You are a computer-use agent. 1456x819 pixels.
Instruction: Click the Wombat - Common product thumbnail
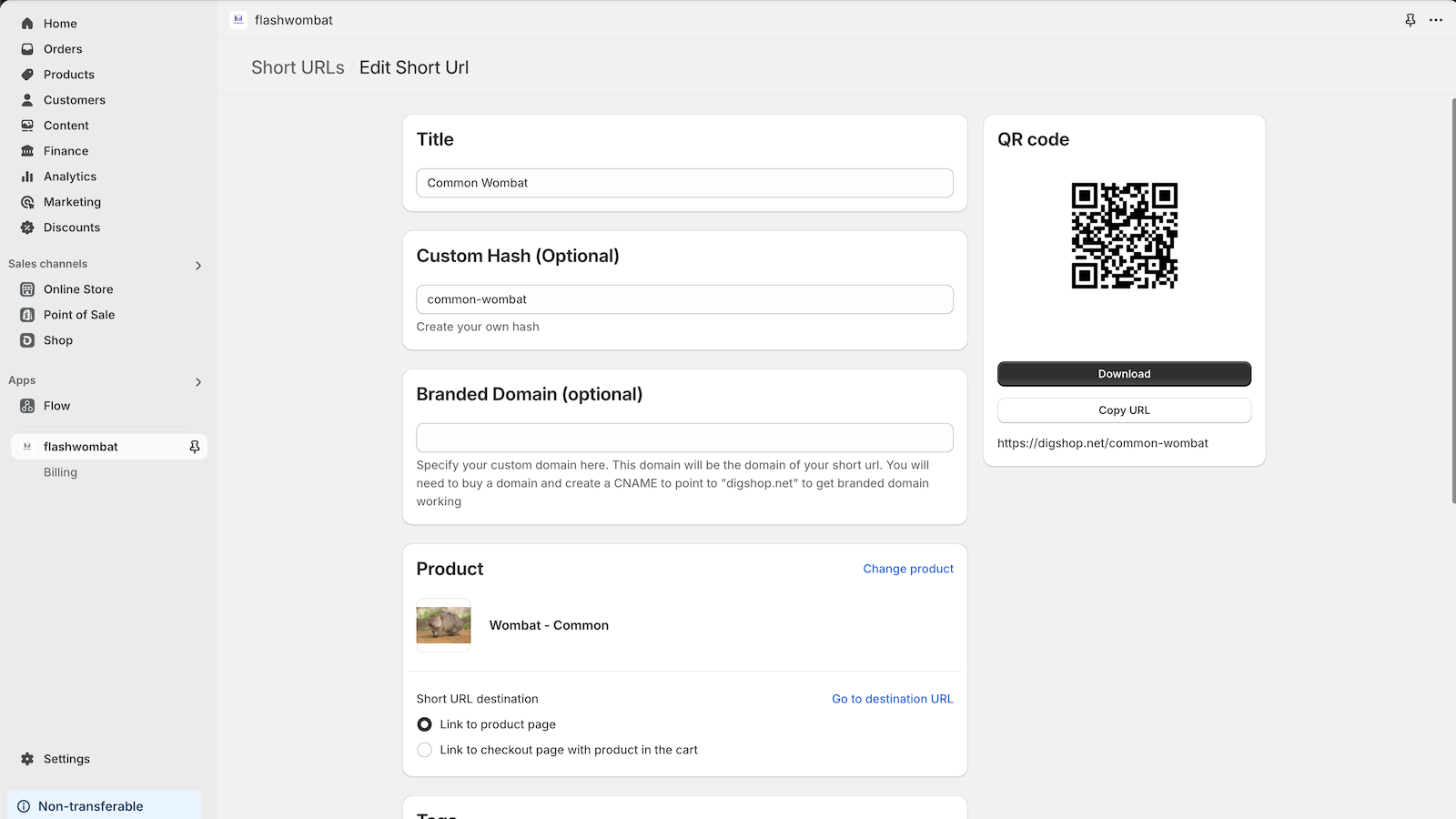(x=443, y=625)
